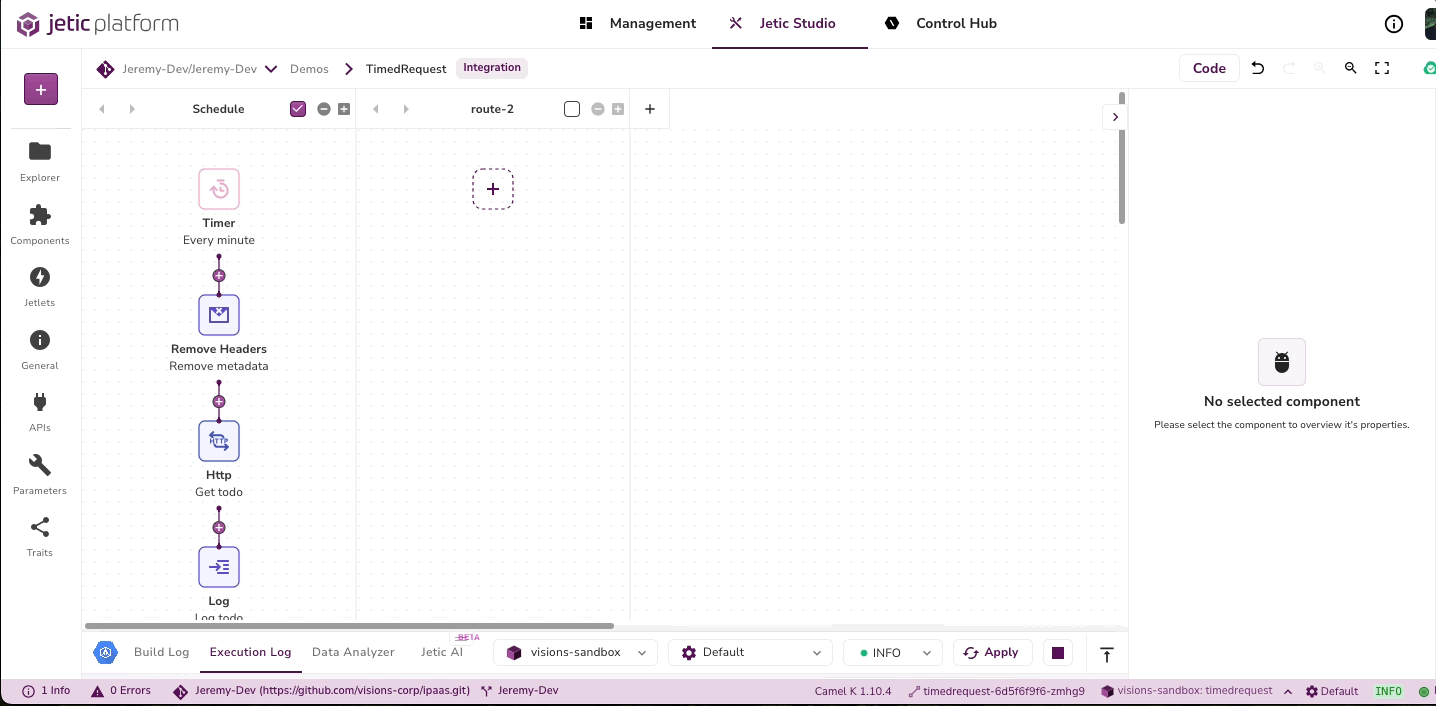Image resolution: width=1436 pixels, height=706 pixels.
Task: Open the General info panel
Action: [x=40, y=350]
